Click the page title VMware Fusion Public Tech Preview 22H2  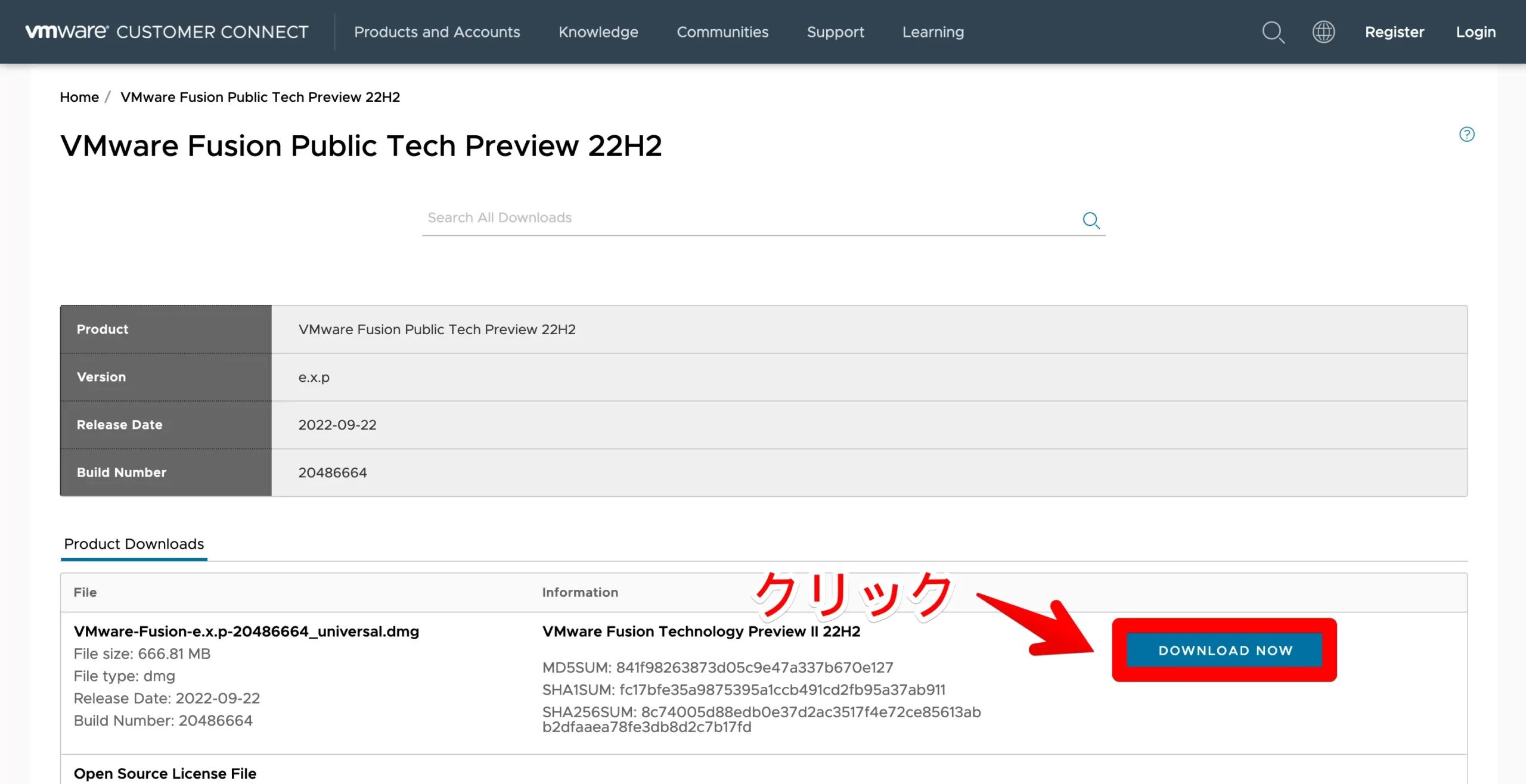[361, 145]
